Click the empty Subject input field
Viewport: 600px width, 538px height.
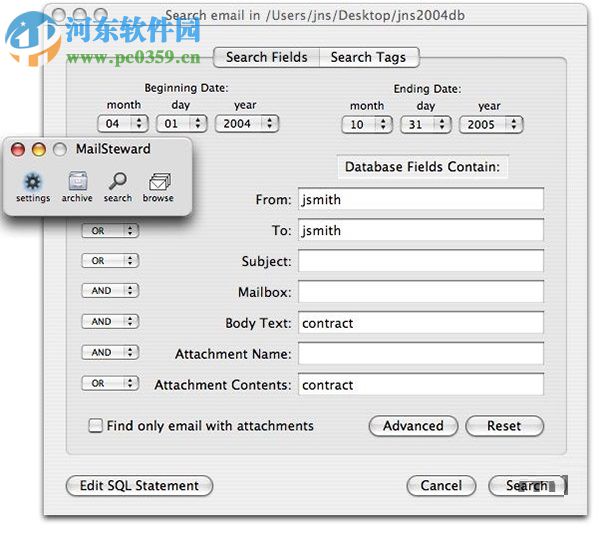click(x=421, y=261)
